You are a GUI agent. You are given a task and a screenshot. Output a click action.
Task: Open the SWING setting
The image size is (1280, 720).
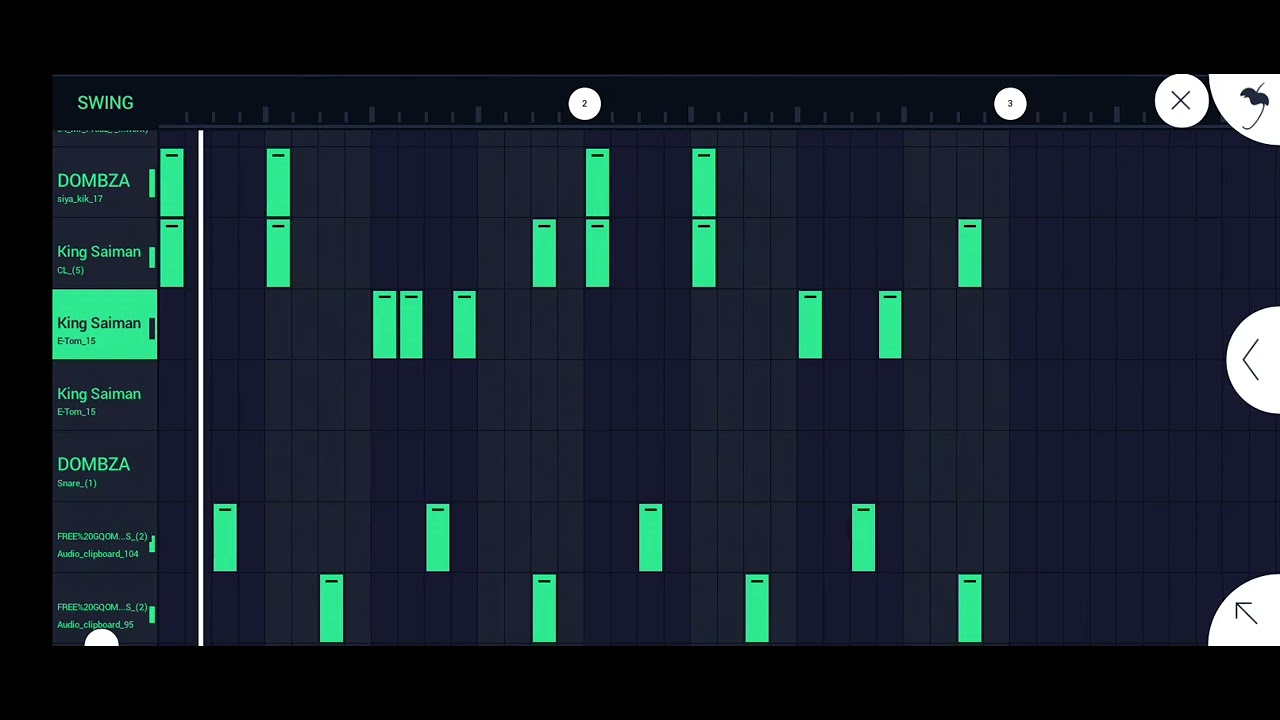105,103
